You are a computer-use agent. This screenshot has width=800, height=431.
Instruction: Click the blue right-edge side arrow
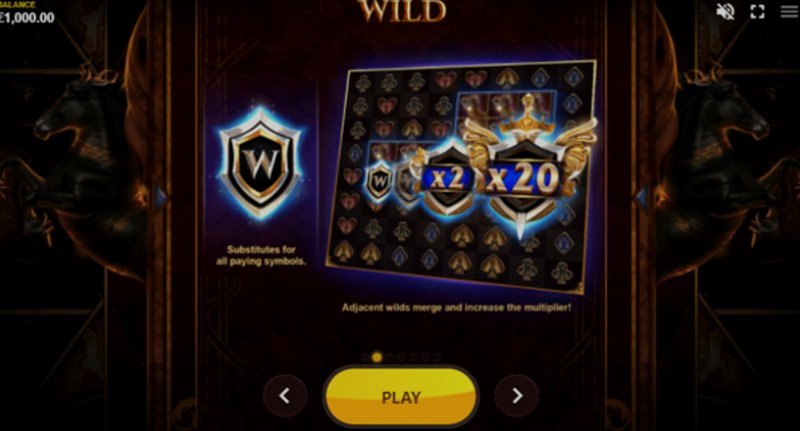[641, 197]
